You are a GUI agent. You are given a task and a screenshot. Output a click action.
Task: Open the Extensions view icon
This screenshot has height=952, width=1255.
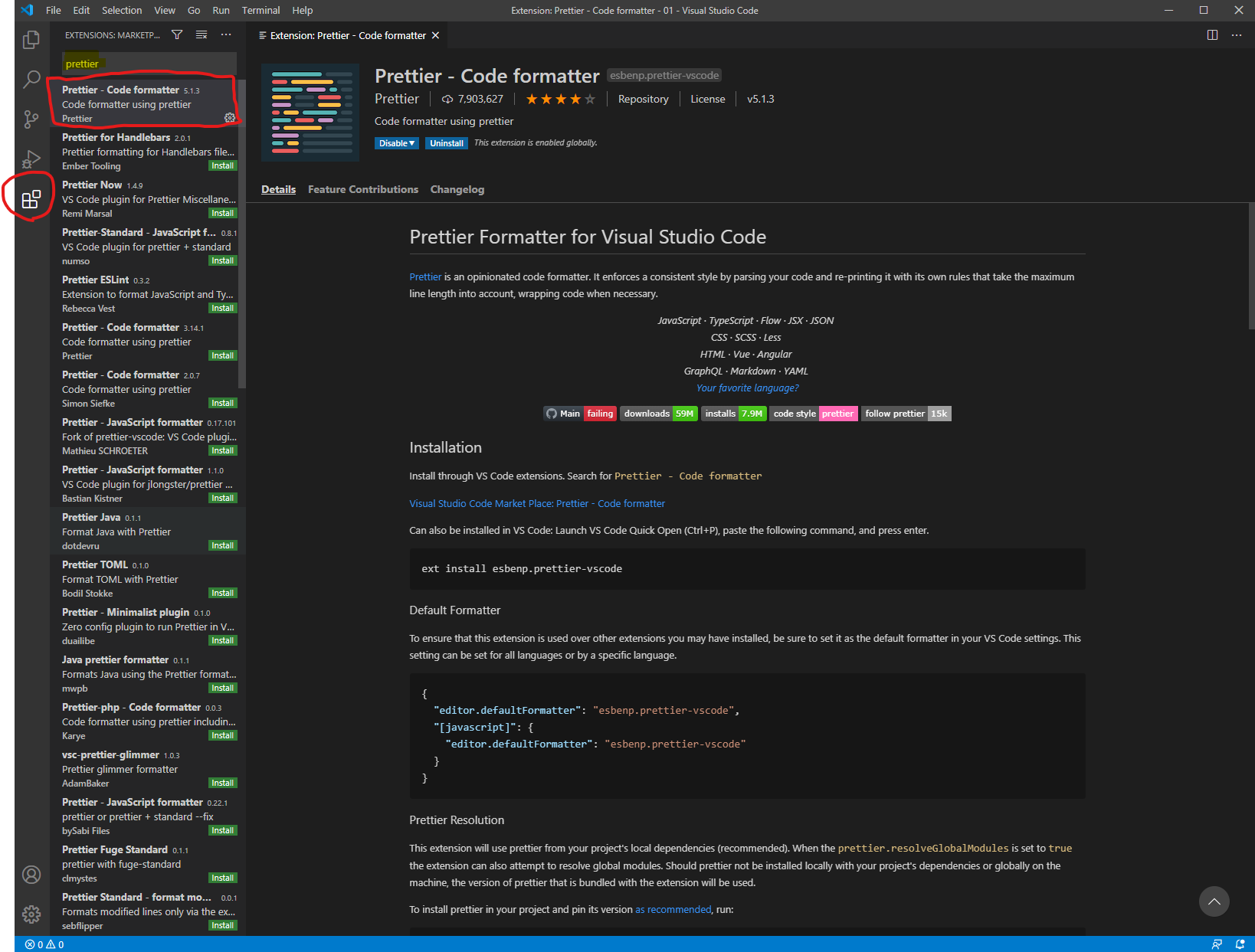(31, 199)
